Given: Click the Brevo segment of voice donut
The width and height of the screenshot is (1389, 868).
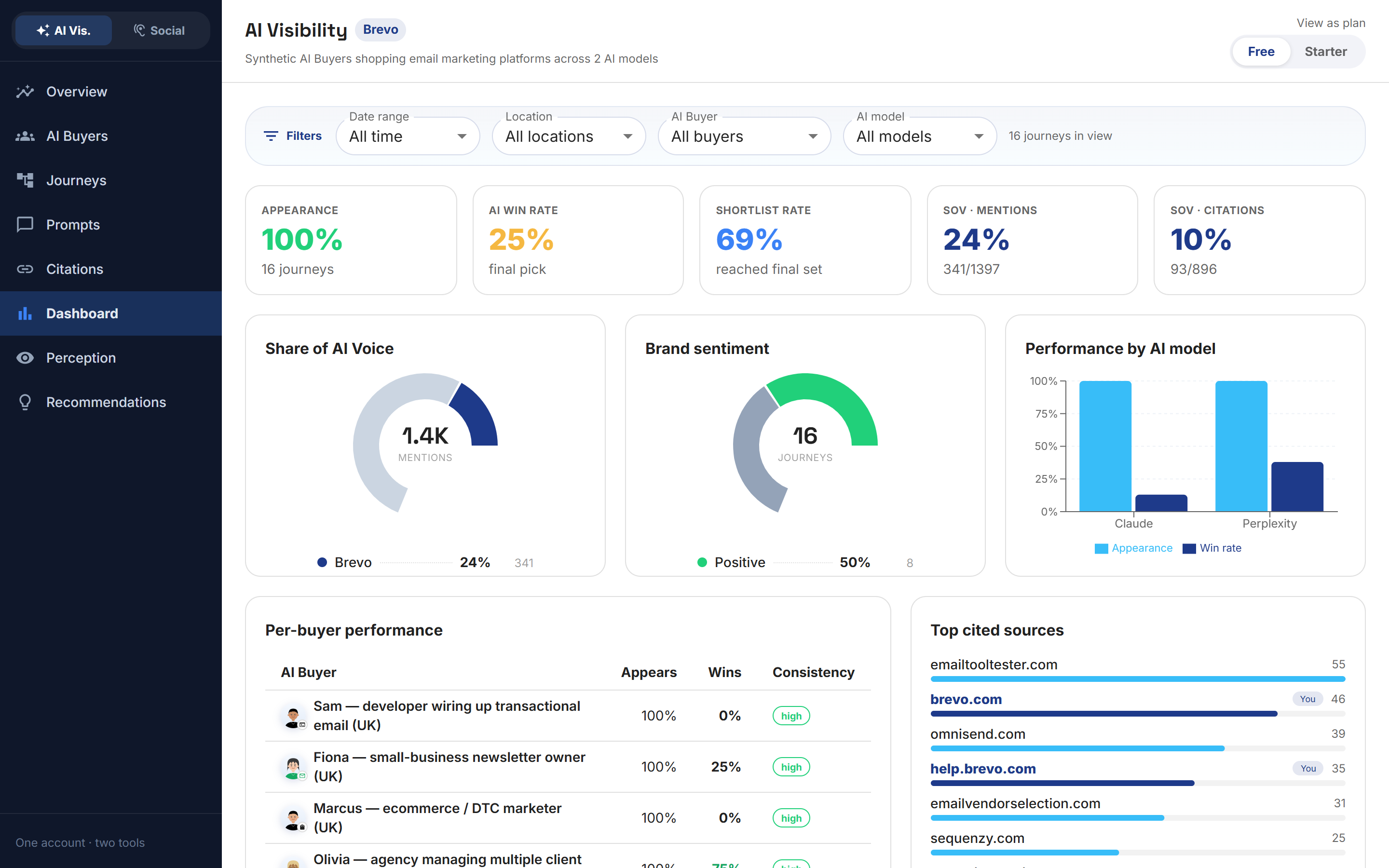Looking at the screenshot, I should tap(477, 415).
